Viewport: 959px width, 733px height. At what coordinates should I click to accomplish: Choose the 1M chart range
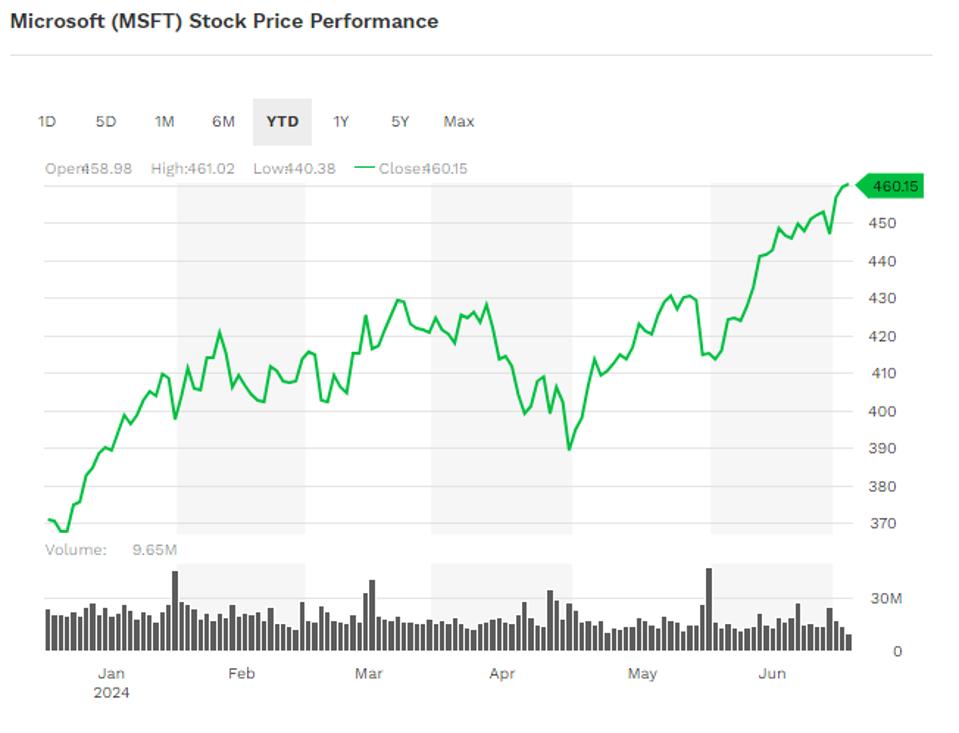[164, 122]
